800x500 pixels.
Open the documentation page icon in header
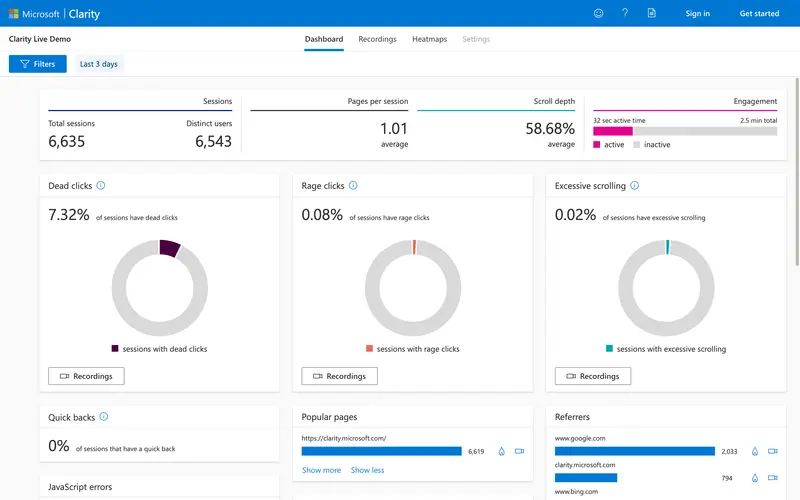coord(652,13)
